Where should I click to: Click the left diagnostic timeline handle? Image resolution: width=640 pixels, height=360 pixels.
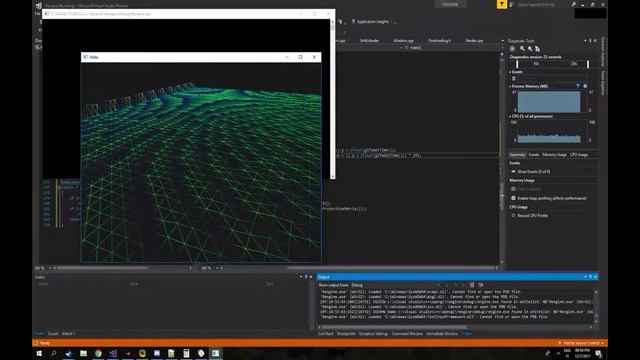(517, 64)
